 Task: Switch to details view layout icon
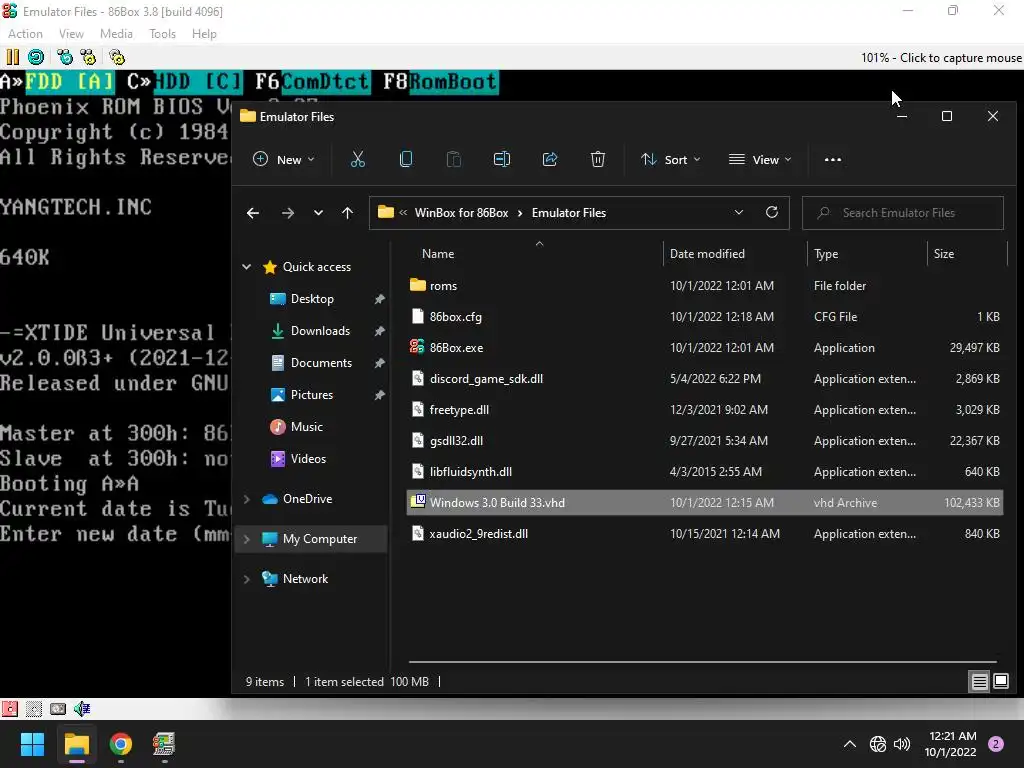point(980,682)
